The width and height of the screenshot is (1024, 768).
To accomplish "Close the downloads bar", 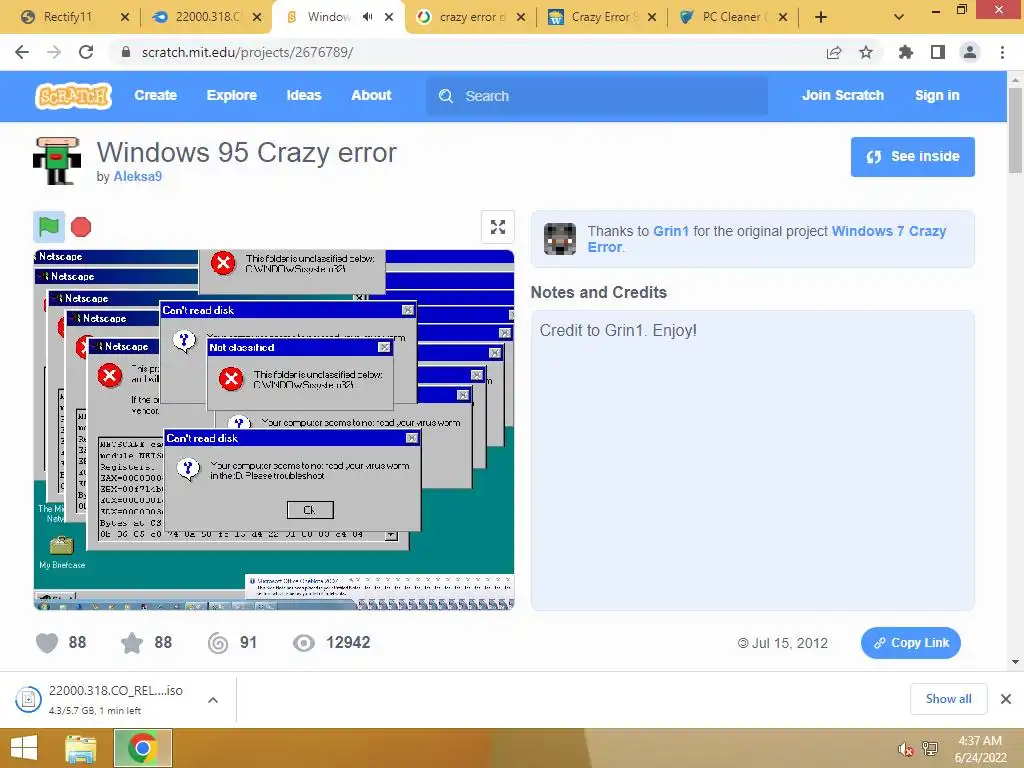I will tap(1006, 699).
